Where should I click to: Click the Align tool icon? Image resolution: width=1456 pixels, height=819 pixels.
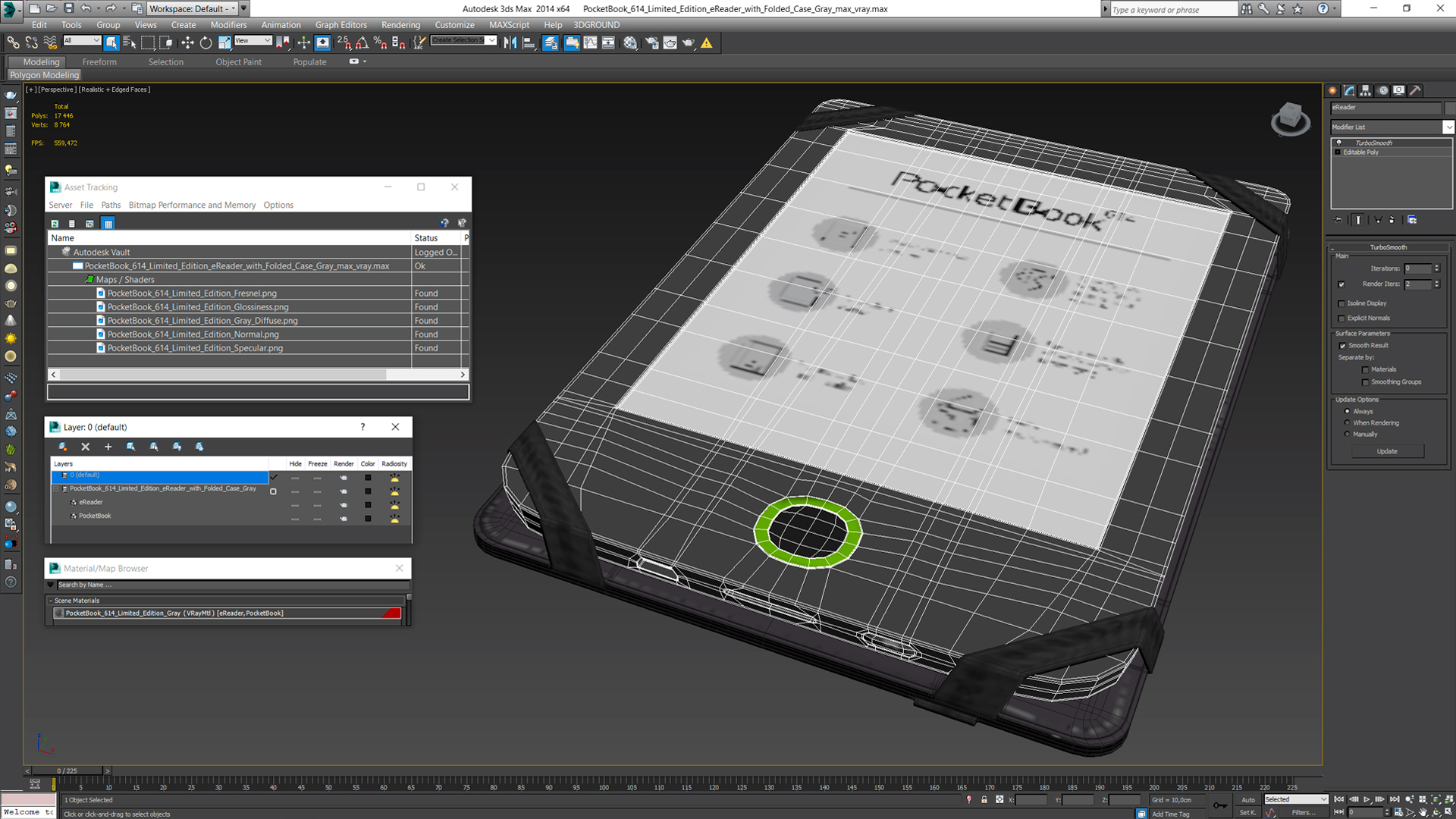529,42
